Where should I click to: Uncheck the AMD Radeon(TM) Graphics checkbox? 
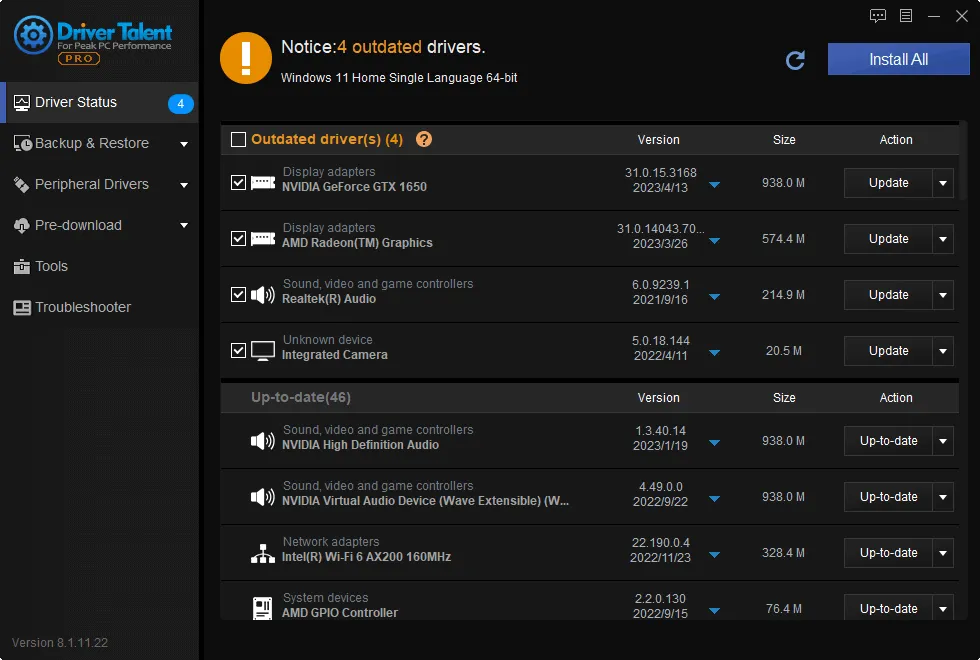click(x=238, y=239)
